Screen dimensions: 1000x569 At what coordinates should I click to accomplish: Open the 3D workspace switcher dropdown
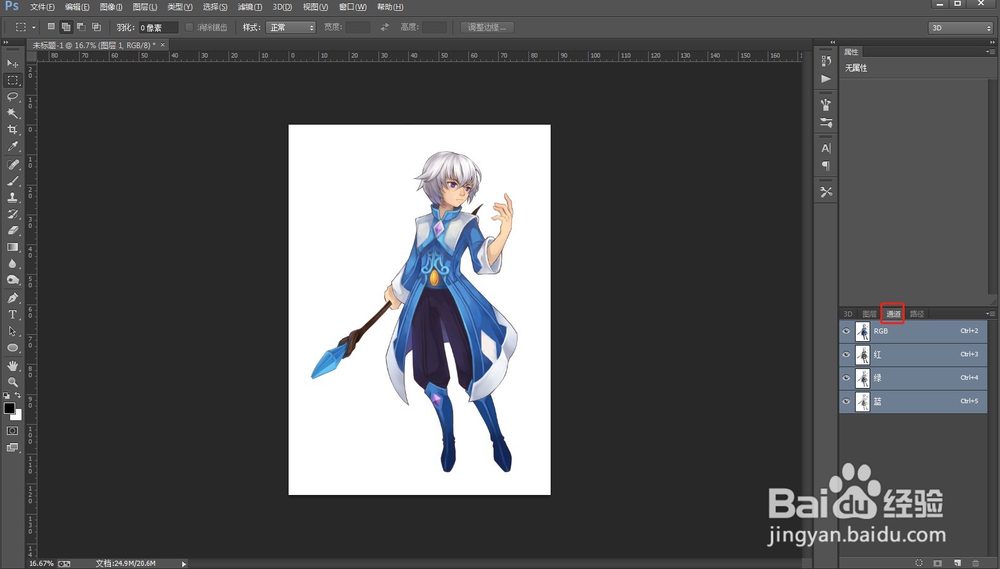click(960, 27)
